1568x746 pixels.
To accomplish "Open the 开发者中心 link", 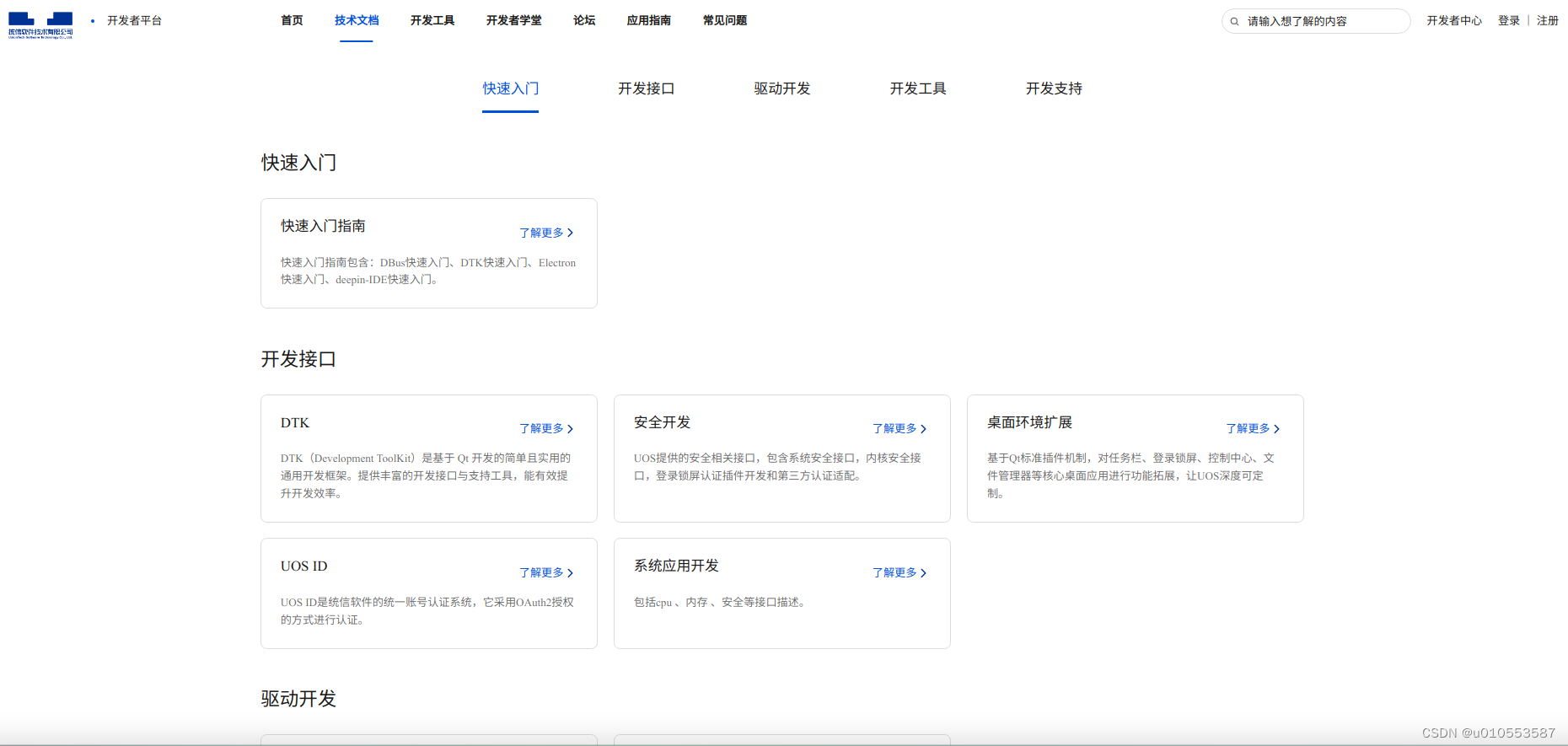I will tap(1454, 21).
